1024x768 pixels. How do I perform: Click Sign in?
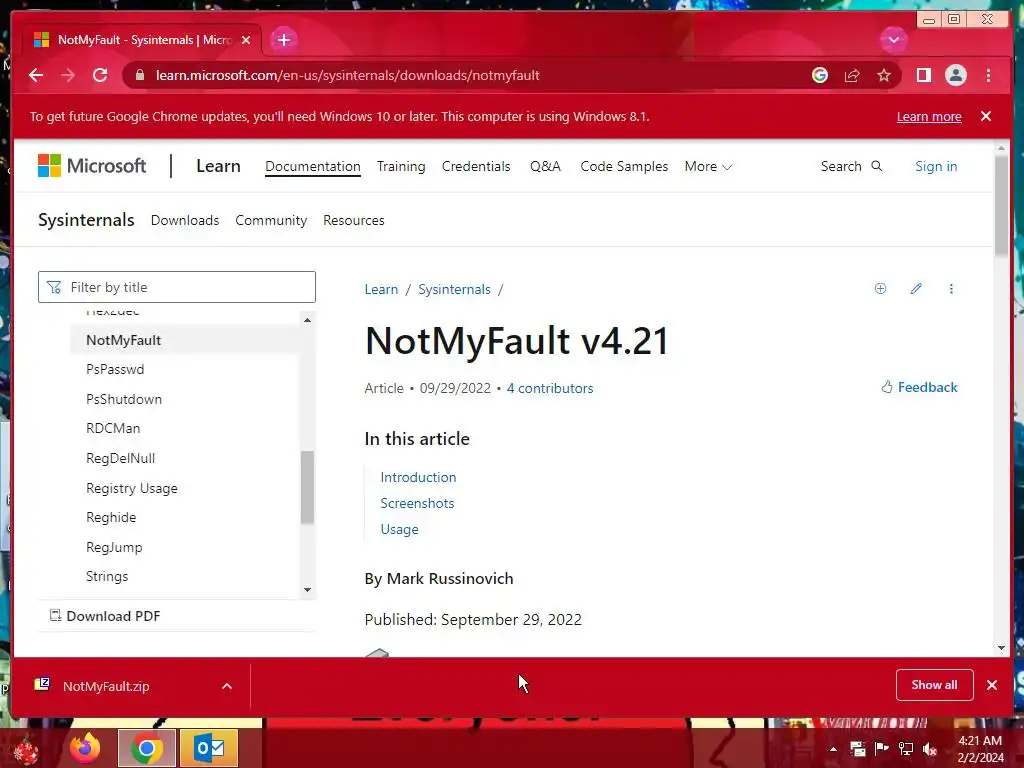point(936,166)
